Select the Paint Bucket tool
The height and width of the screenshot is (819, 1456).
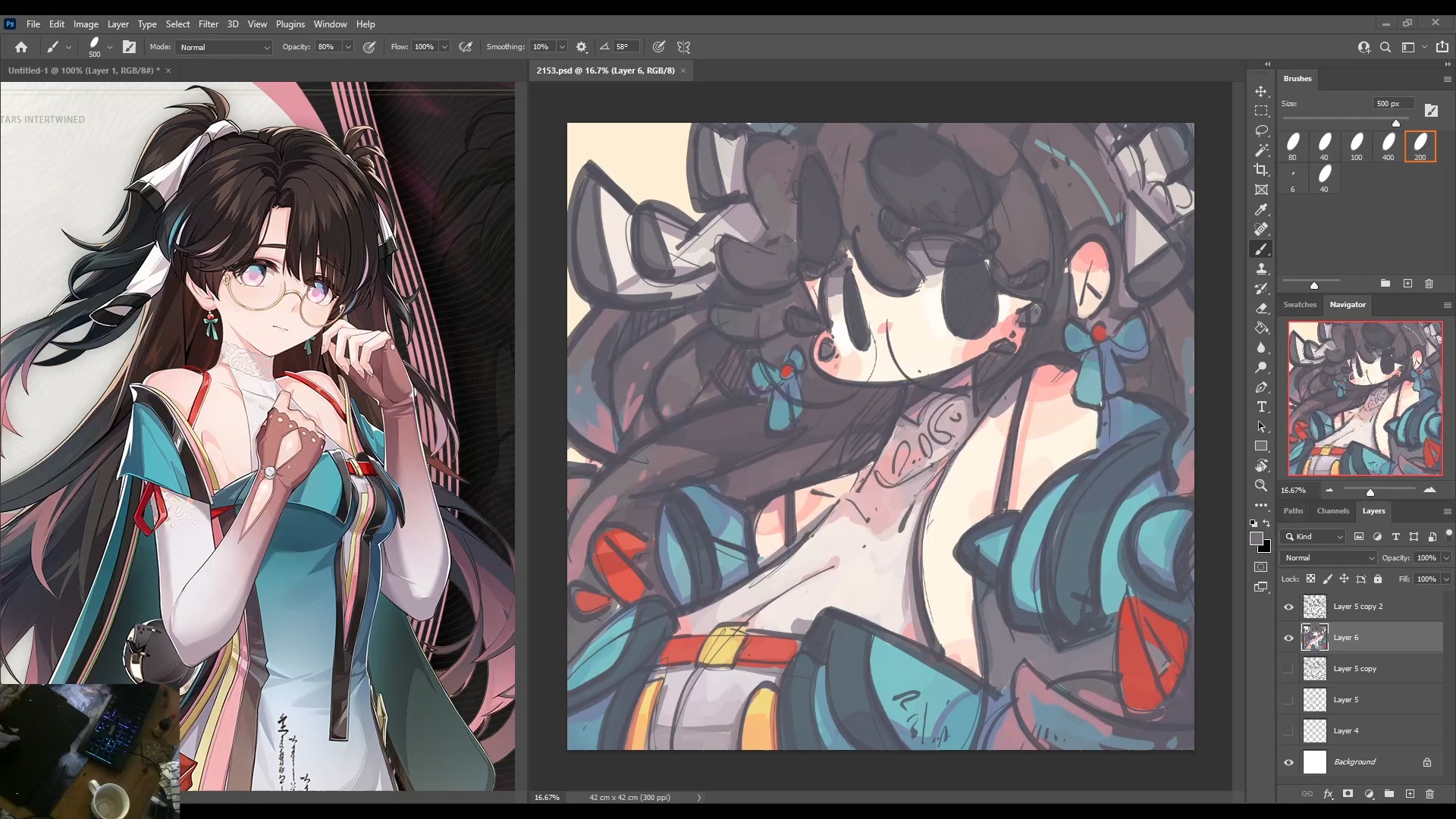(1261, 328)
